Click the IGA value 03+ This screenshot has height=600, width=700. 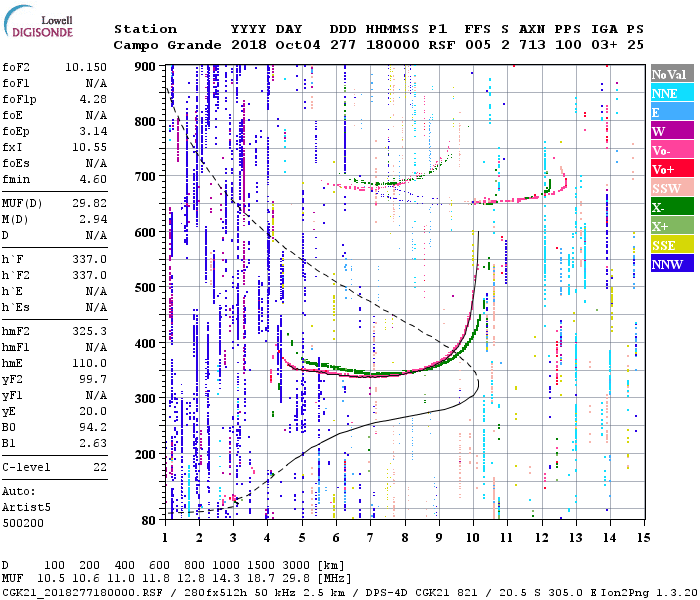pyautogui.click(x=604, y=45)
